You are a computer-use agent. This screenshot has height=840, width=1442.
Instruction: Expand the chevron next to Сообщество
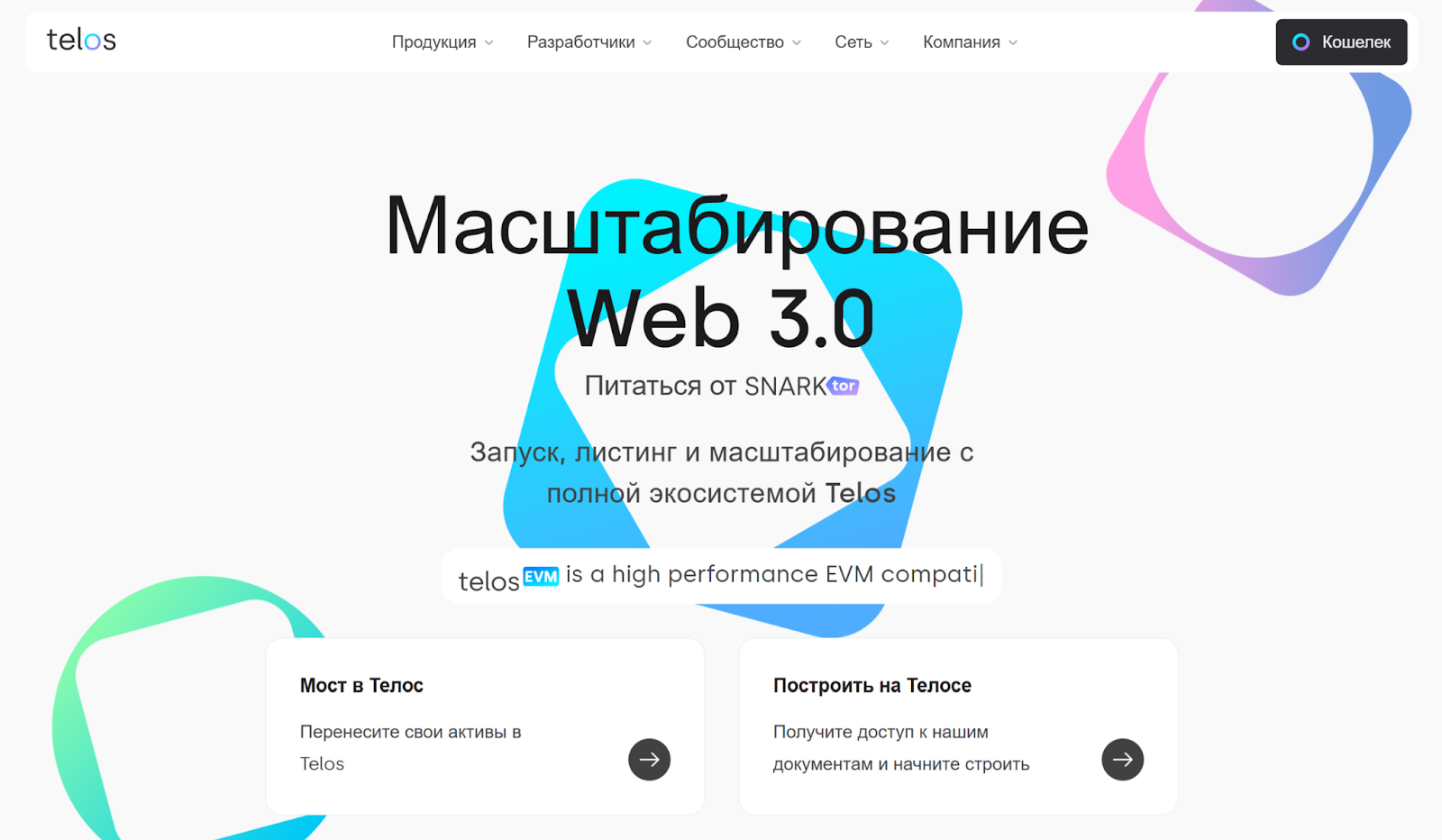point(796,42)
